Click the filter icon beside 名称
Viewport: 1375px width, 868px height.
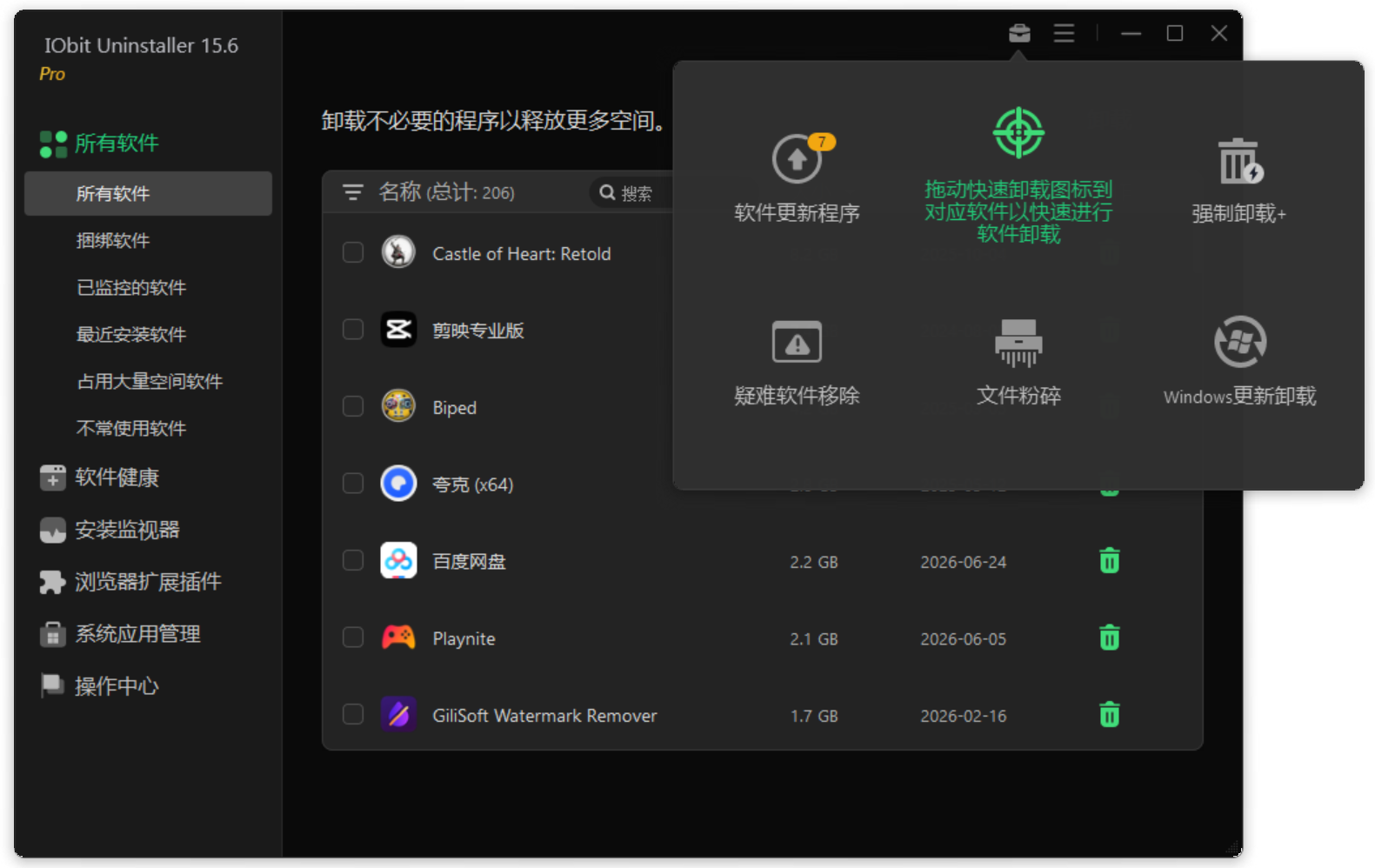click(x=352, y=192)
